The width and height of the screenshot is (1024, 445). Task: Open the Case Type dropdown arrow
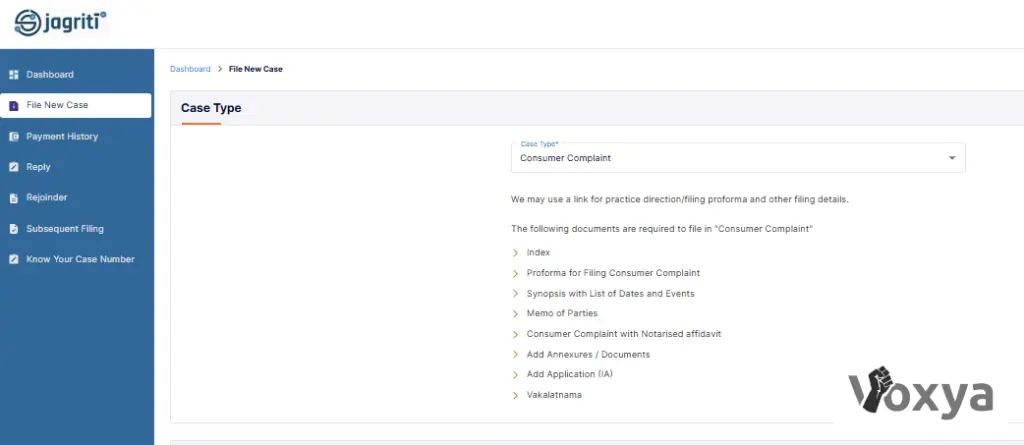pos(952,158)
